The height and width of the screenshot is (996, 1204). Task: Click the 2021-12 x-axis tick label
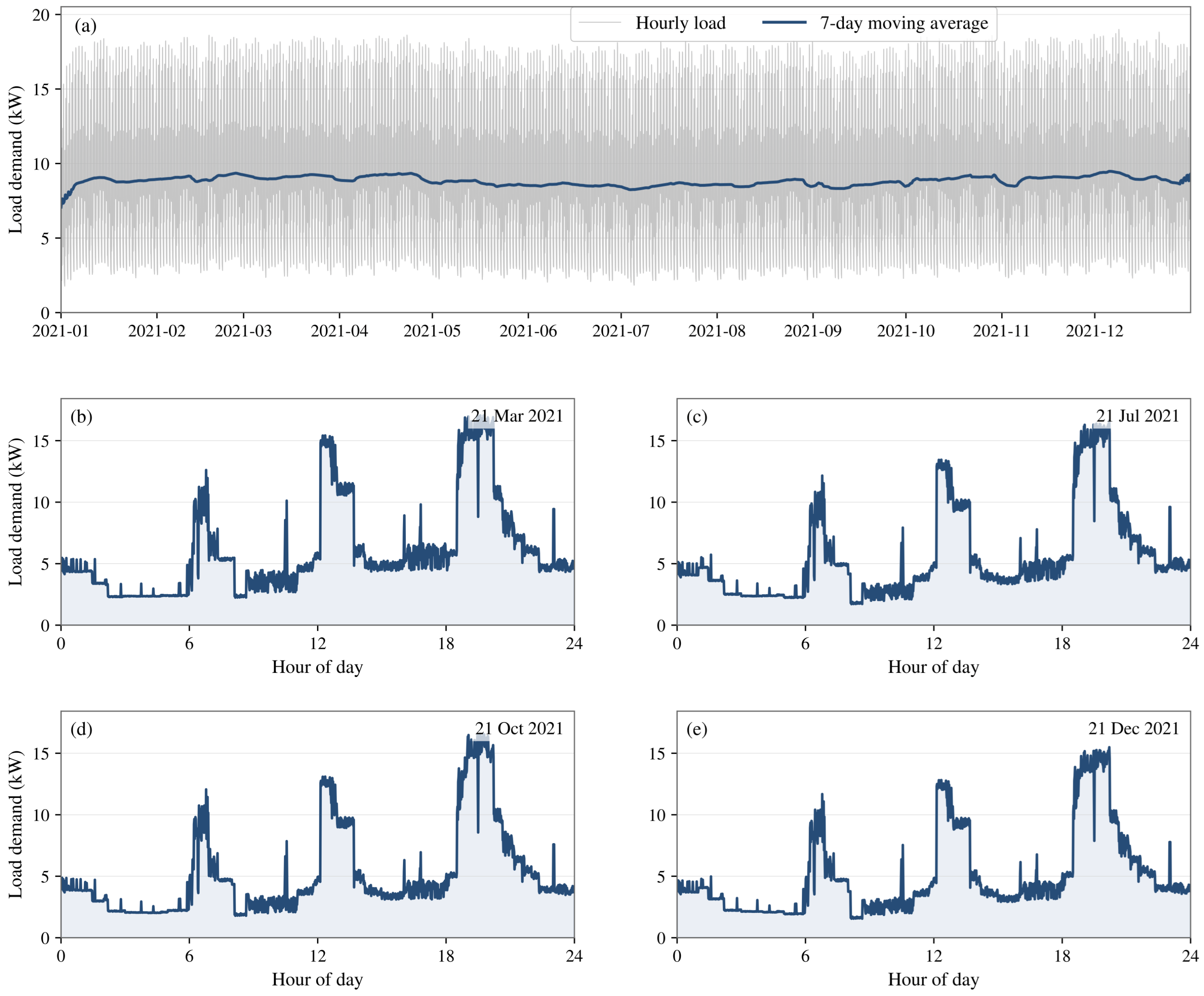[x=1094, y=331]
